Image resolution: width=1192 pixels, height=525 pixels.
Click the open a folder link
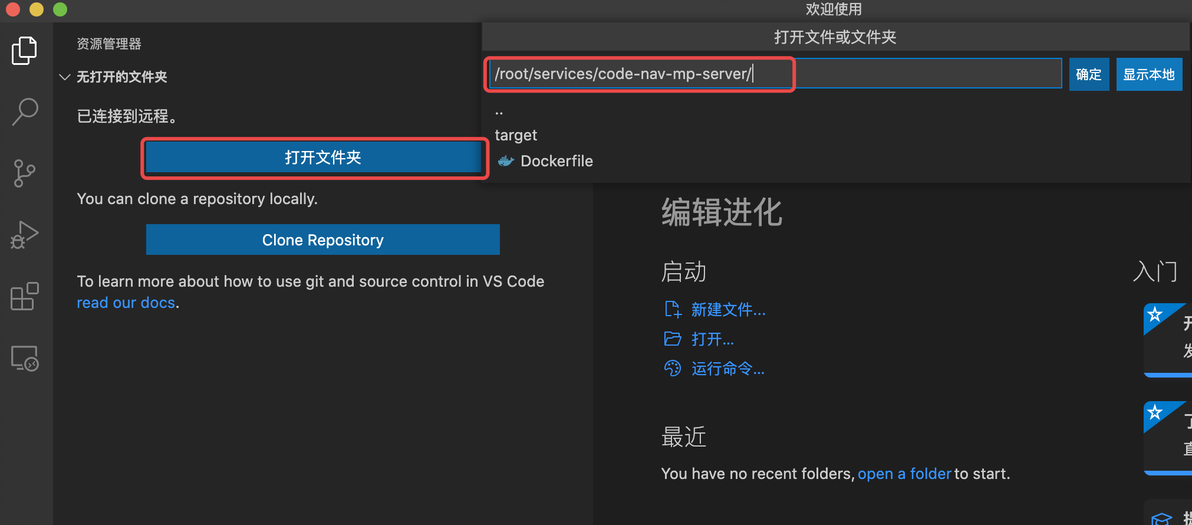pos(904,473)
